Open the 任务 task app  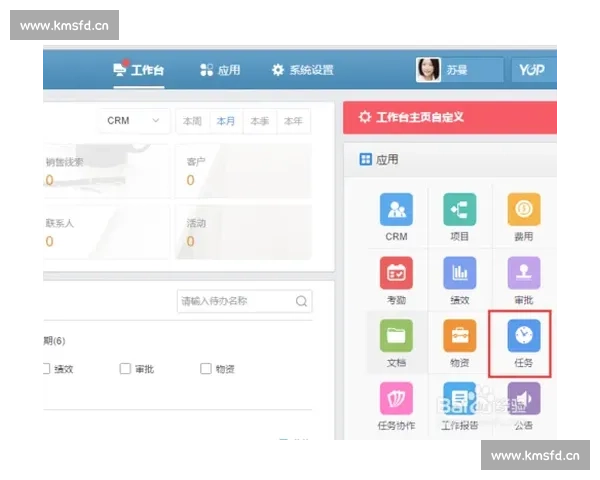point(523,335)
